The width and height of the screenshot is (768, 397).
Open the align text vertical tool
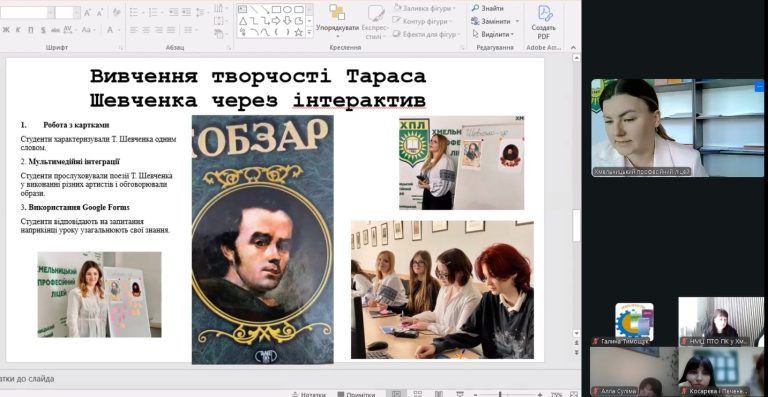pos(221,21)
